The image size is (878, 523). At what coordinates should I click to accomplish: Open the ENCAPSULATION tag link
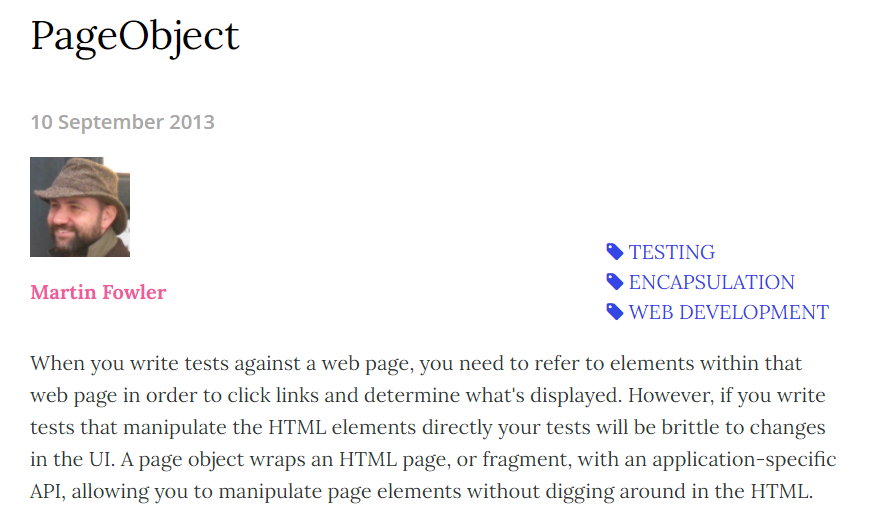pos(711,282)
